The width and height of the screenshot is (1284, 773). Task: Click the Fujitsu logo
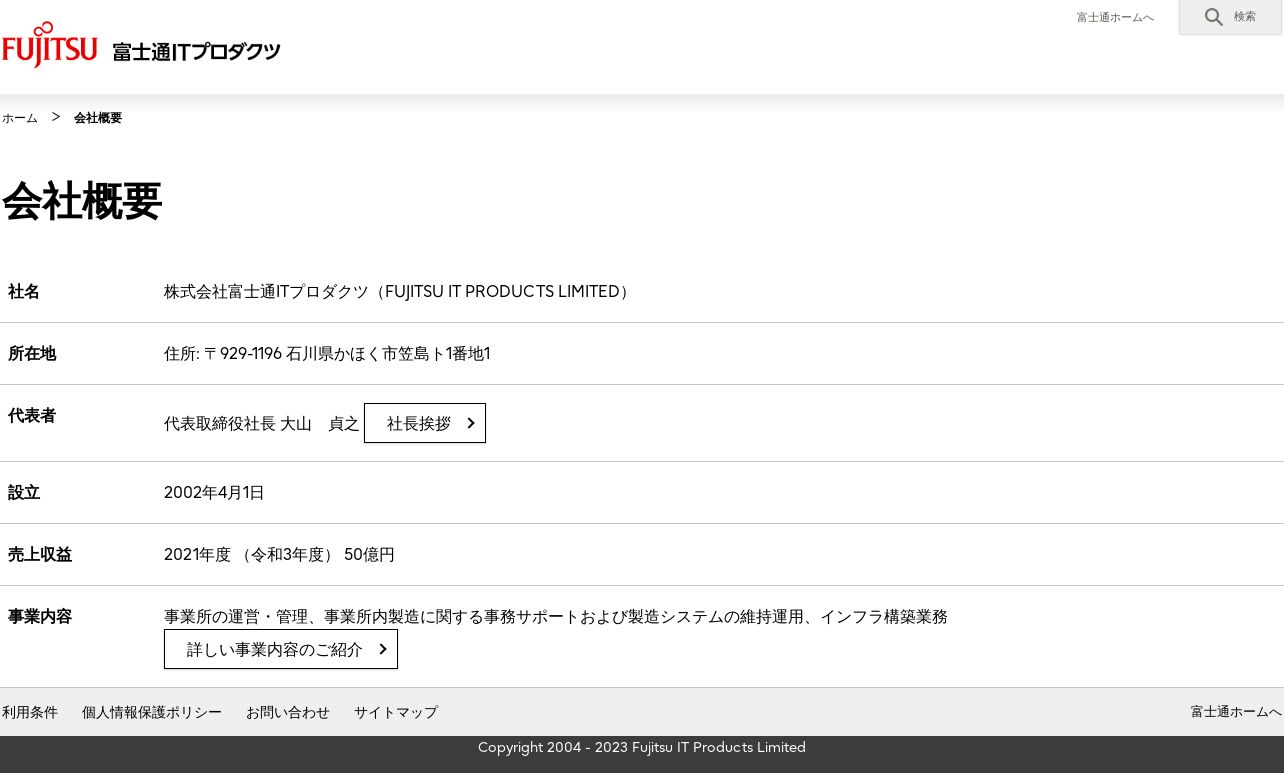point(49,45)
